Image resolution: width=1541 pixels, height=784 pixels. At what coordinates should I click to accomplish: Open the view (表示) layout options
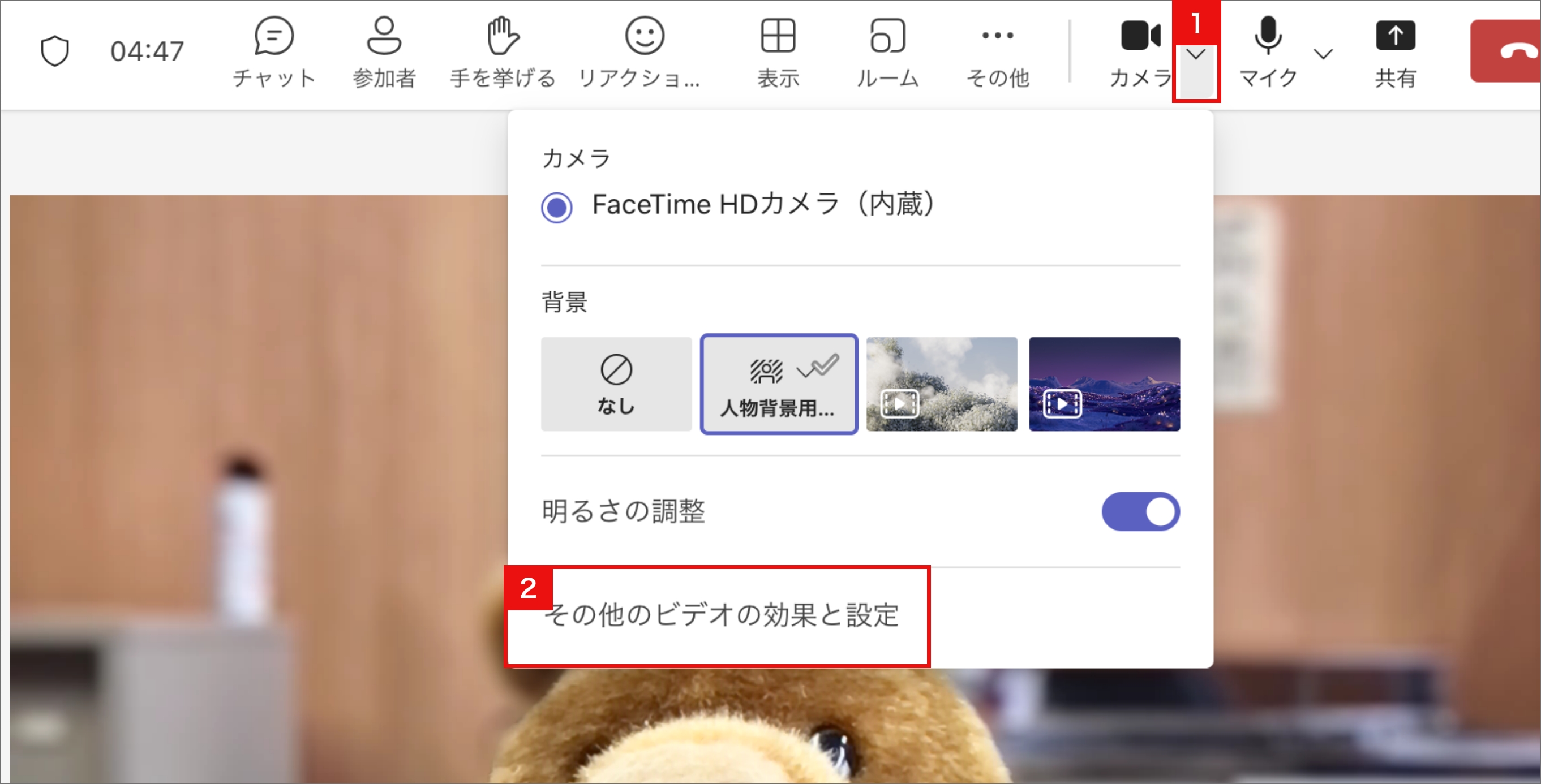[x=778, y=52]
